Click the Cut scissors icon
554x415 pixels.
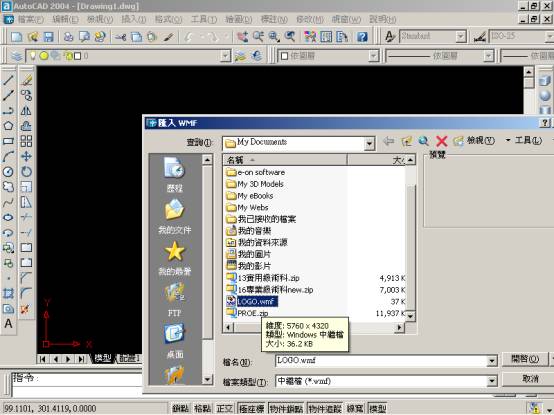120,37
